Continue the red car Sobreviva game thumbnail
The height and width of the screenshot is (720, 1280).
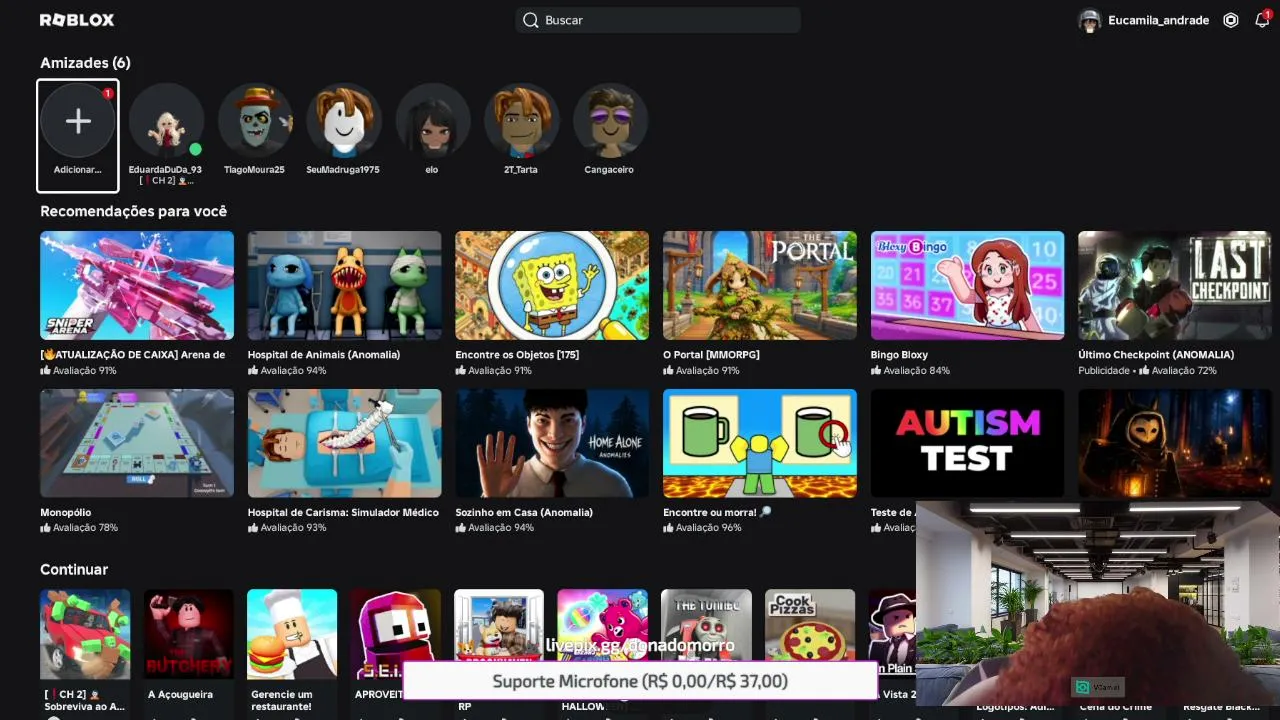pyautogui.click(x=85, y=634)
